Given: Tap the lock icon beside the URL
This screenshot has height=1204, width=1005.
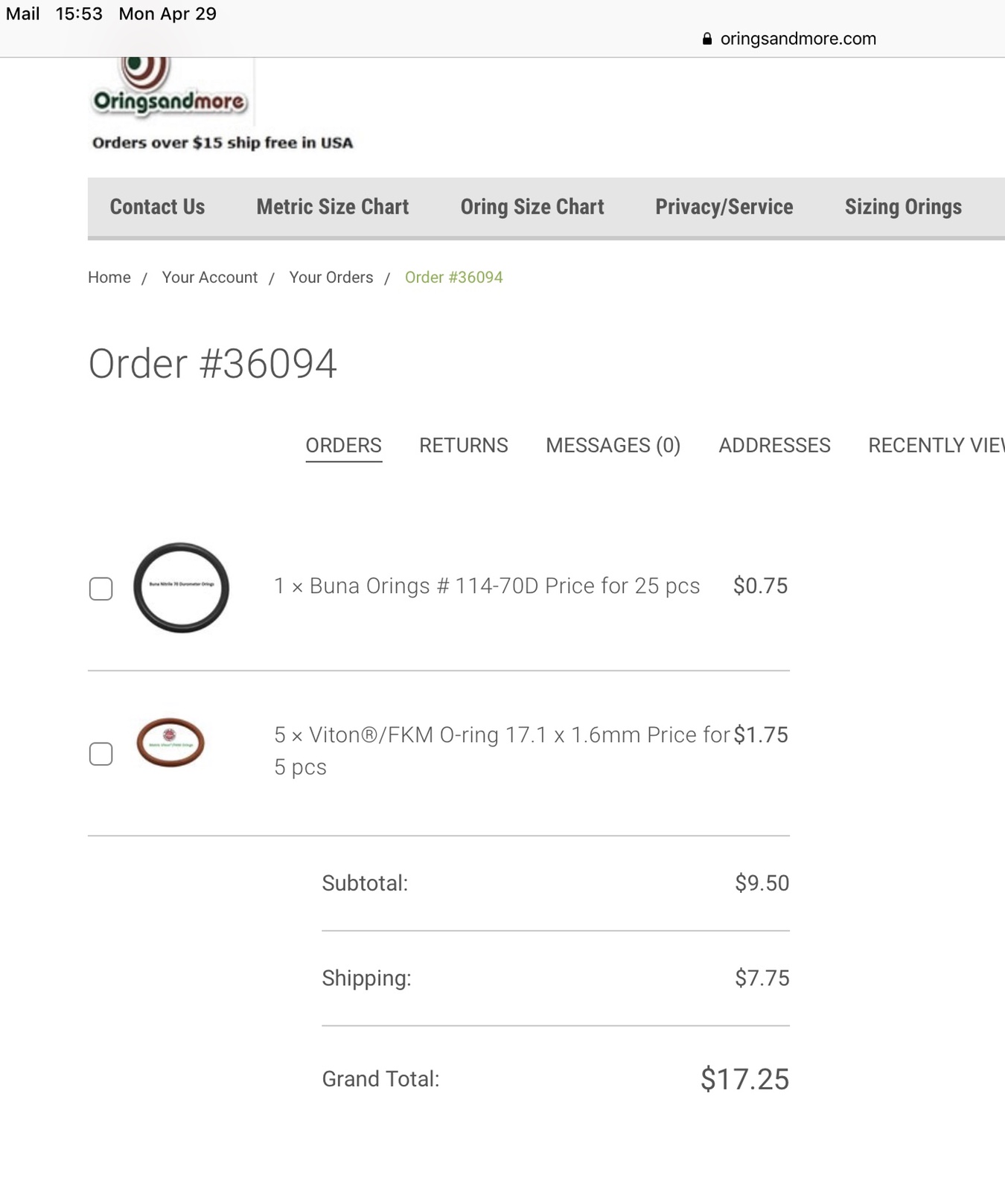Looking at the screenshot, I should (707, 39).
